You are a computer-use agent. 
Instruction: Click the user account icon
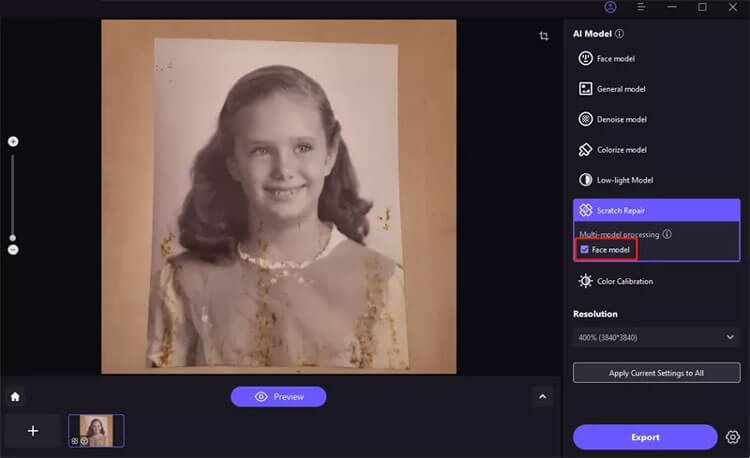[639, 7]
